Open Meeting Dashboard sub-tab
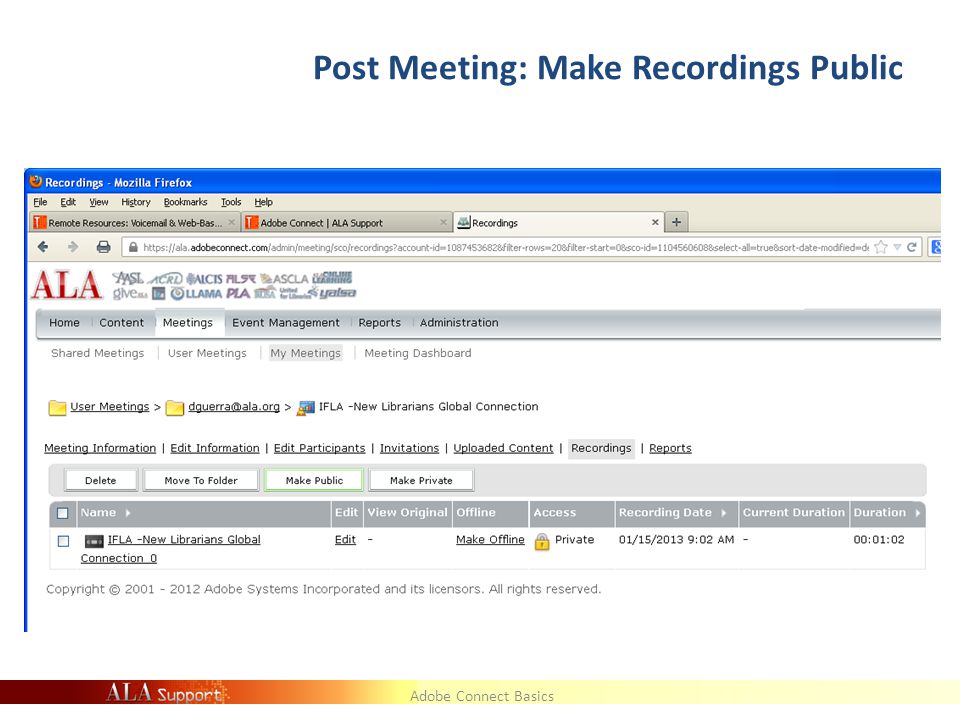The image size is (960, 720). 418,353
